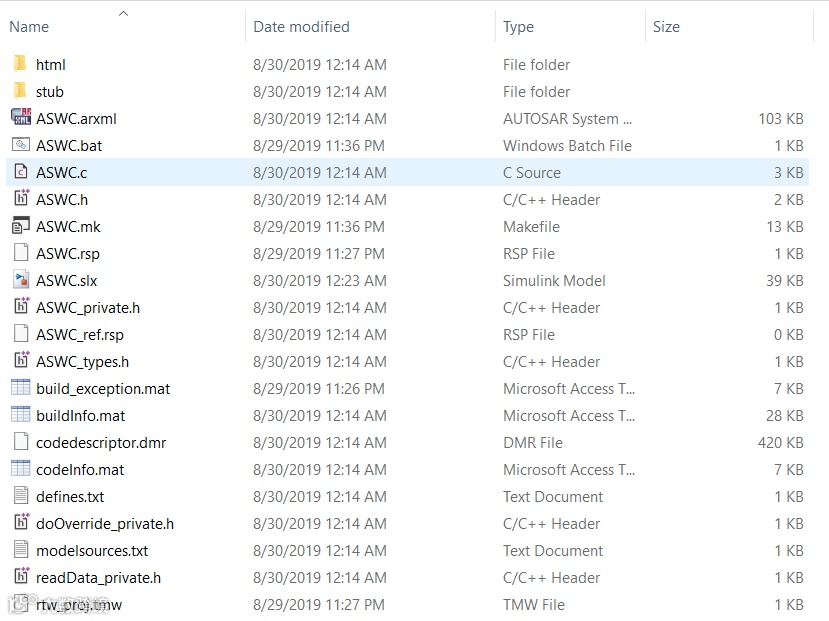Click the ASWC.h header file icon
829x621 pixels.
coord(20,199)
